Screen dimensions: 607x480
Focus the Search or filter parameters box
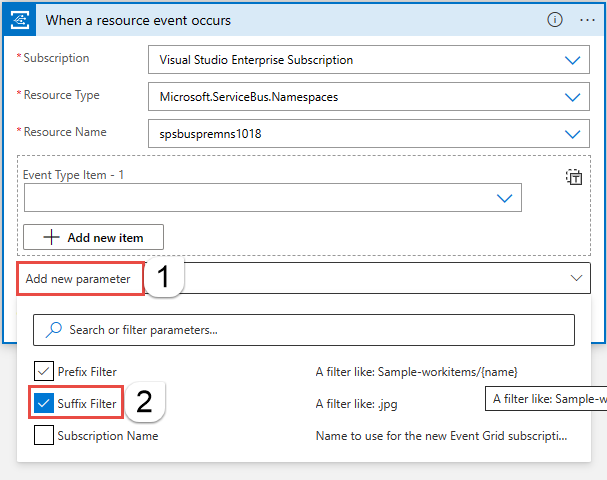[310, 329]
